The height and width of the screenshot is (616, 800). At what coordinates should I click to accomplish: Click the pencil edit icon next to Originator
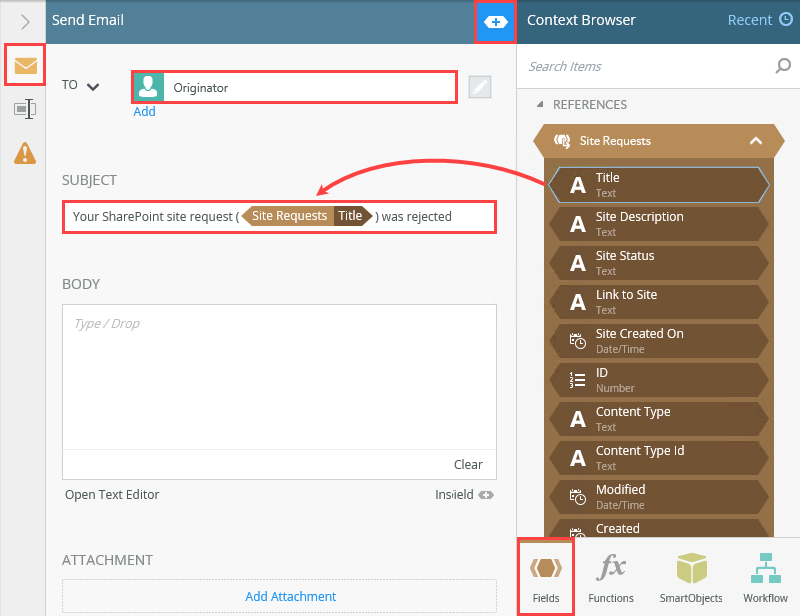(479, 86)
